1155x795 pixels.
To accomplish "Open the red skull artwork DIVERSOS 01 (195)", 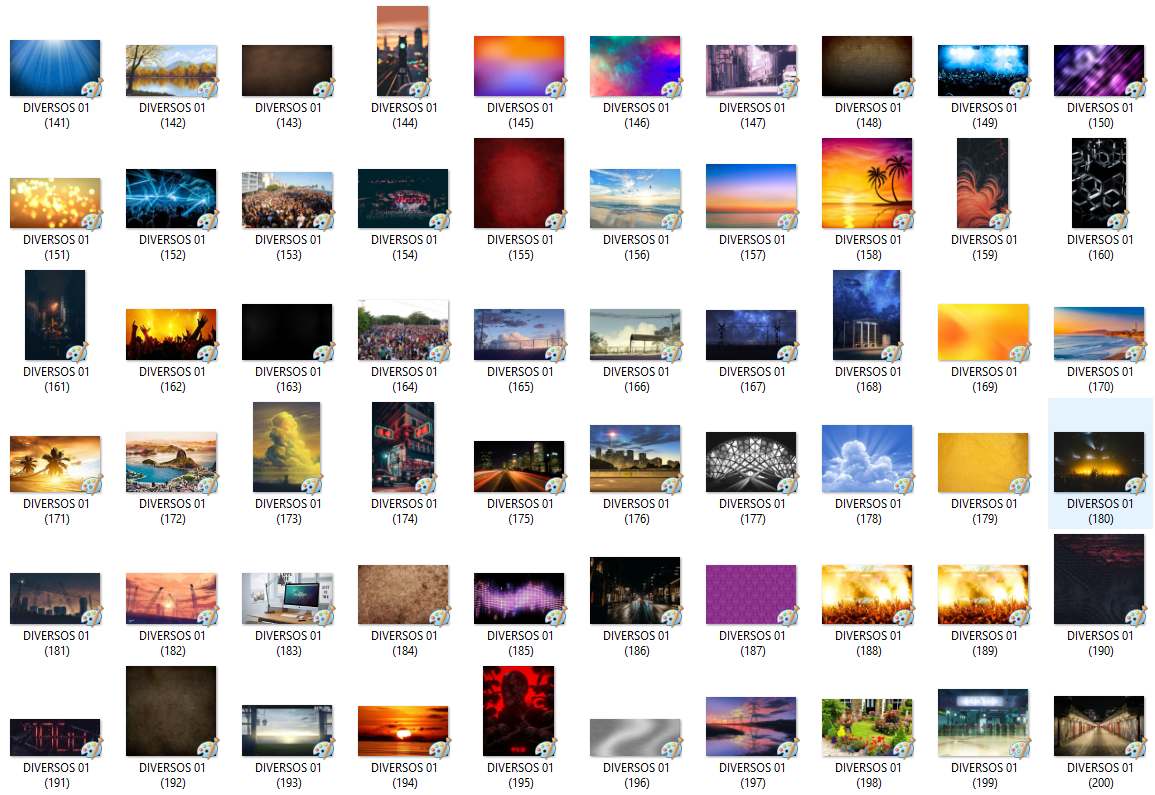I will coord(519,711).
